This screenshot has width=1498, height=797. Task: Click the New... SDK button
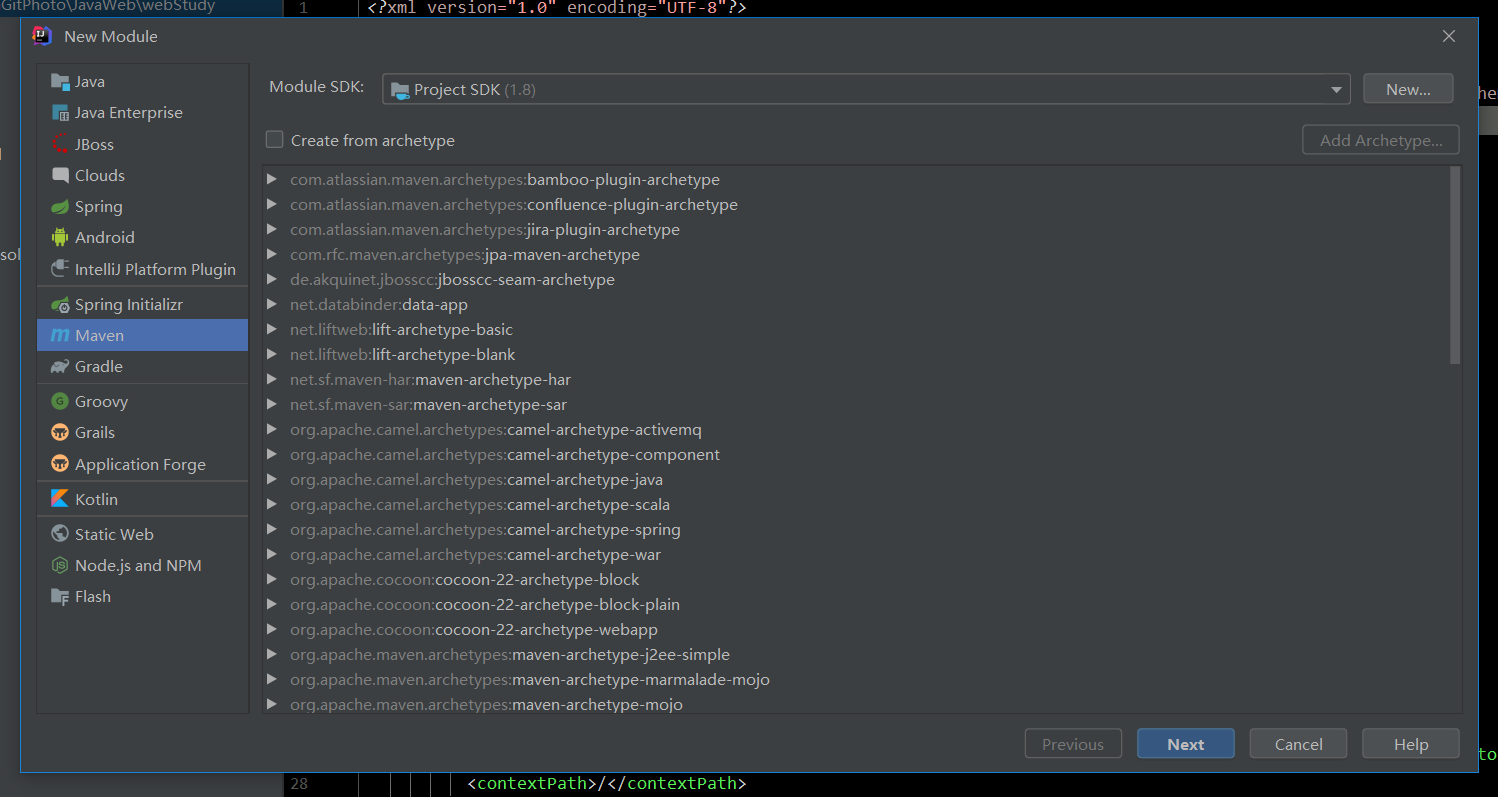pos(1408,89)
